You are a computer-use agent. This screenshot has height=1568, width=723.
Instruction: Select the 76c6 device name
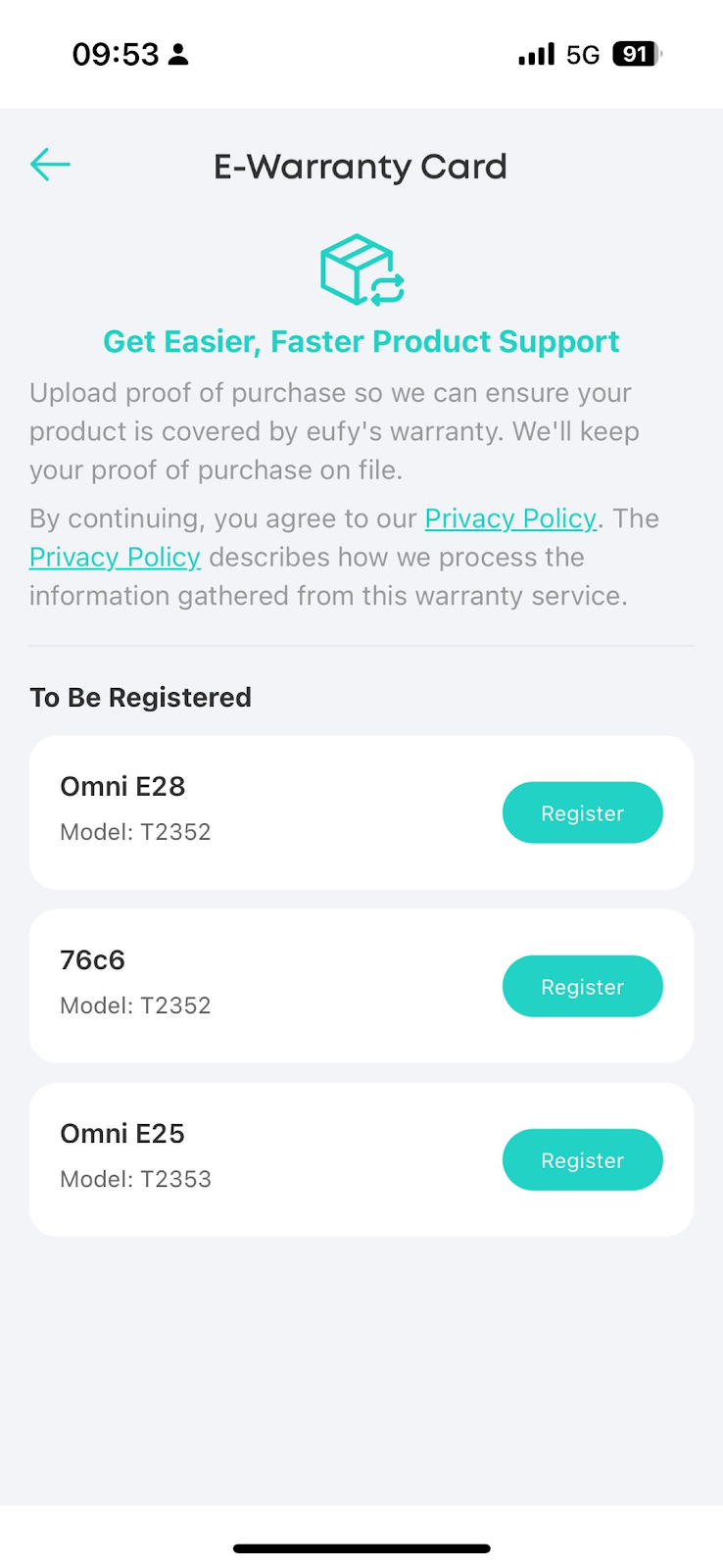(x=92, y=959)
